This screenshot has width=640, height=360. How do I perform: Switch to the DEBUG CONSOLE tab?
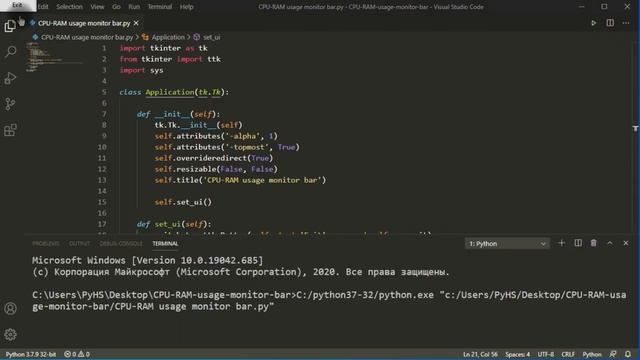click(x=121, y=244)
